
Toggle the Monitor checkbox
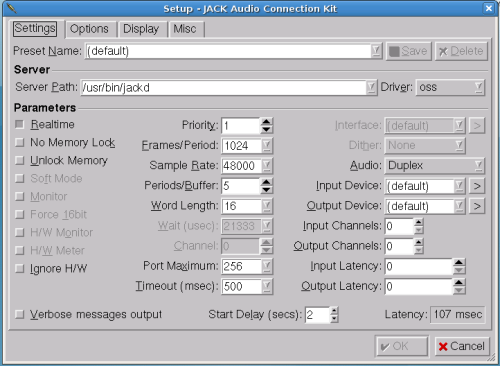point(20,196)
